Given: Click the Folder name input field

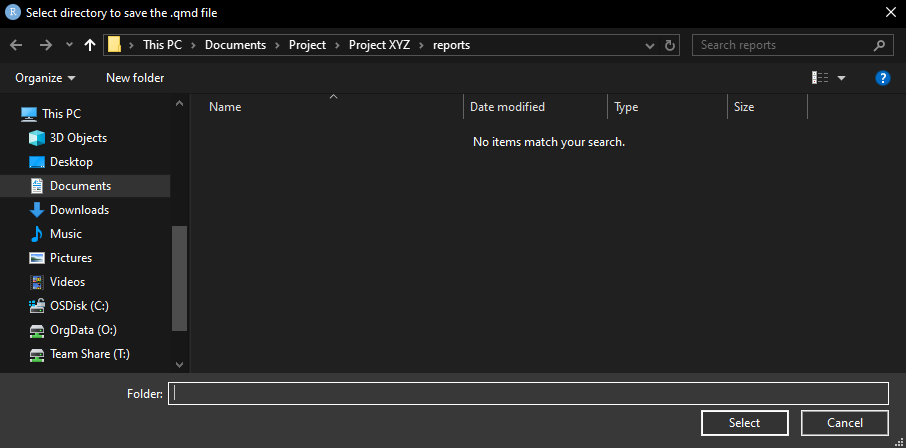Looking at the screenshot, I should (x=528, y=393).
